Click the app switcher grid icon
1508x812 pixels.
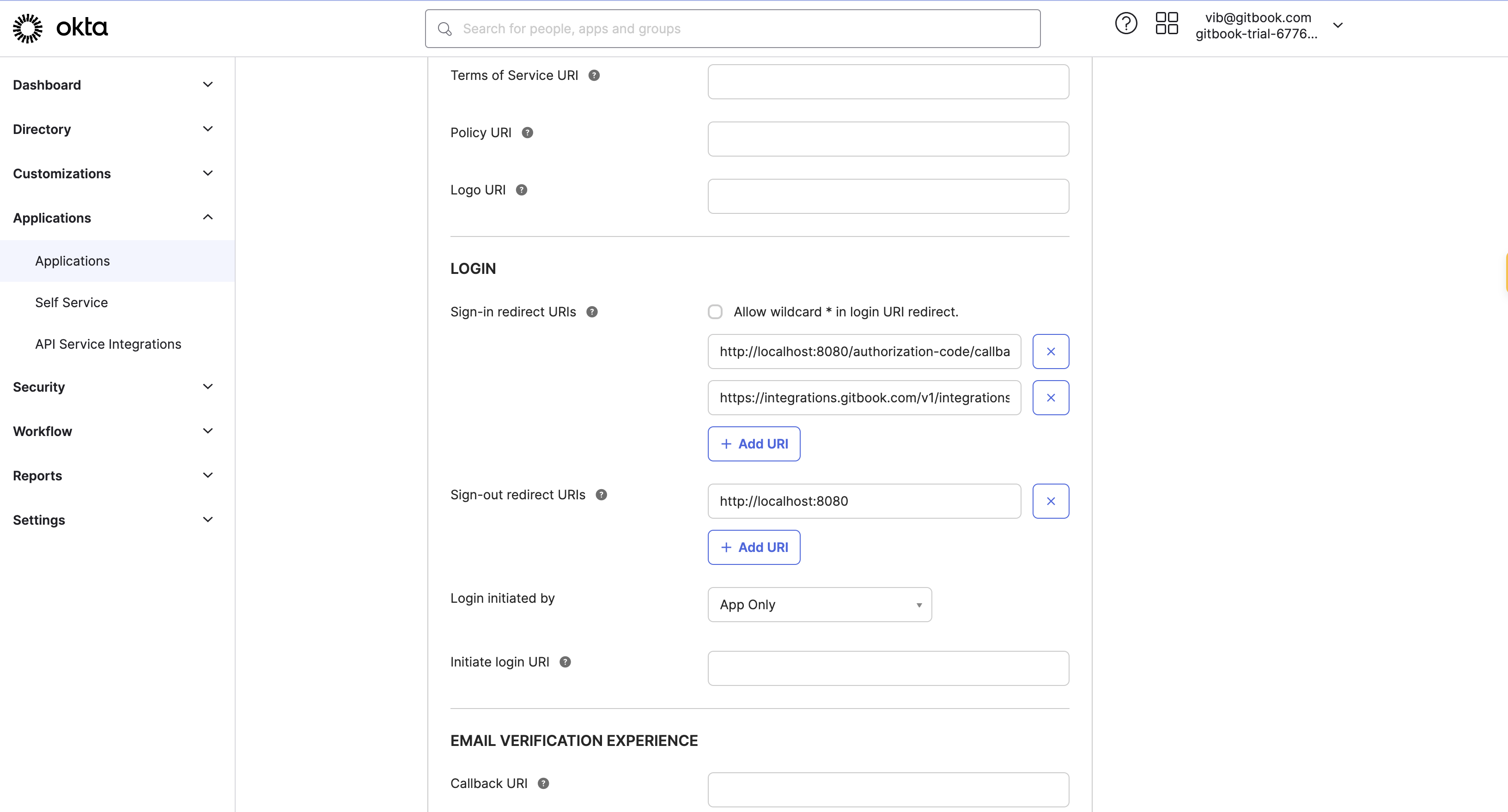pos(1166,24)
